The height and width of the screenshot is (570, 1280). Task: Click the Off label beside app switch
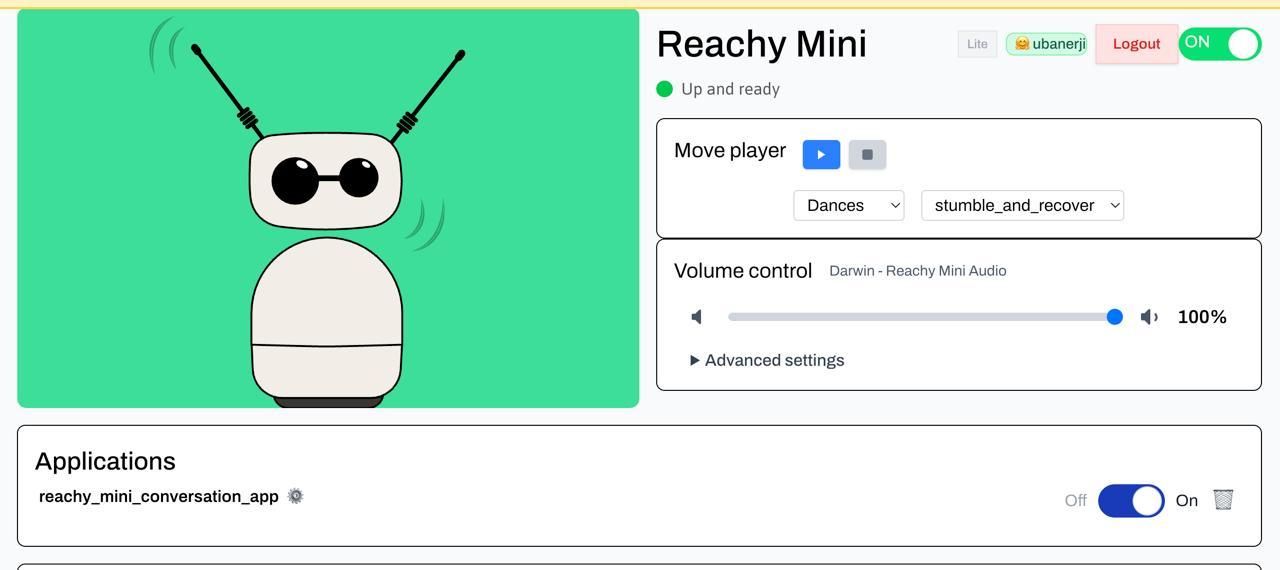1076,500
